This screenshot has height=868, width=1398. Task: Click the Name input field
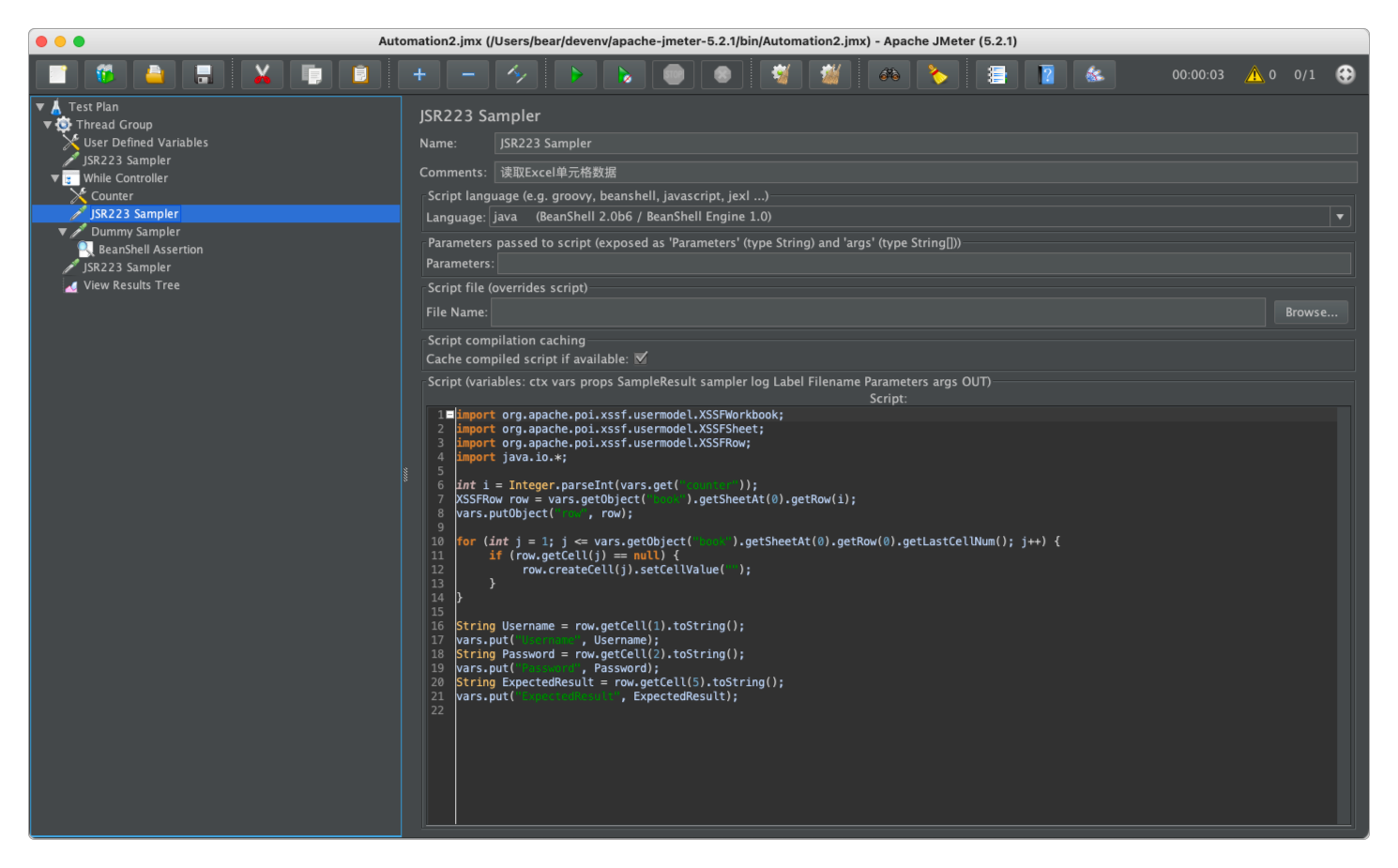(x=925, y=144)
